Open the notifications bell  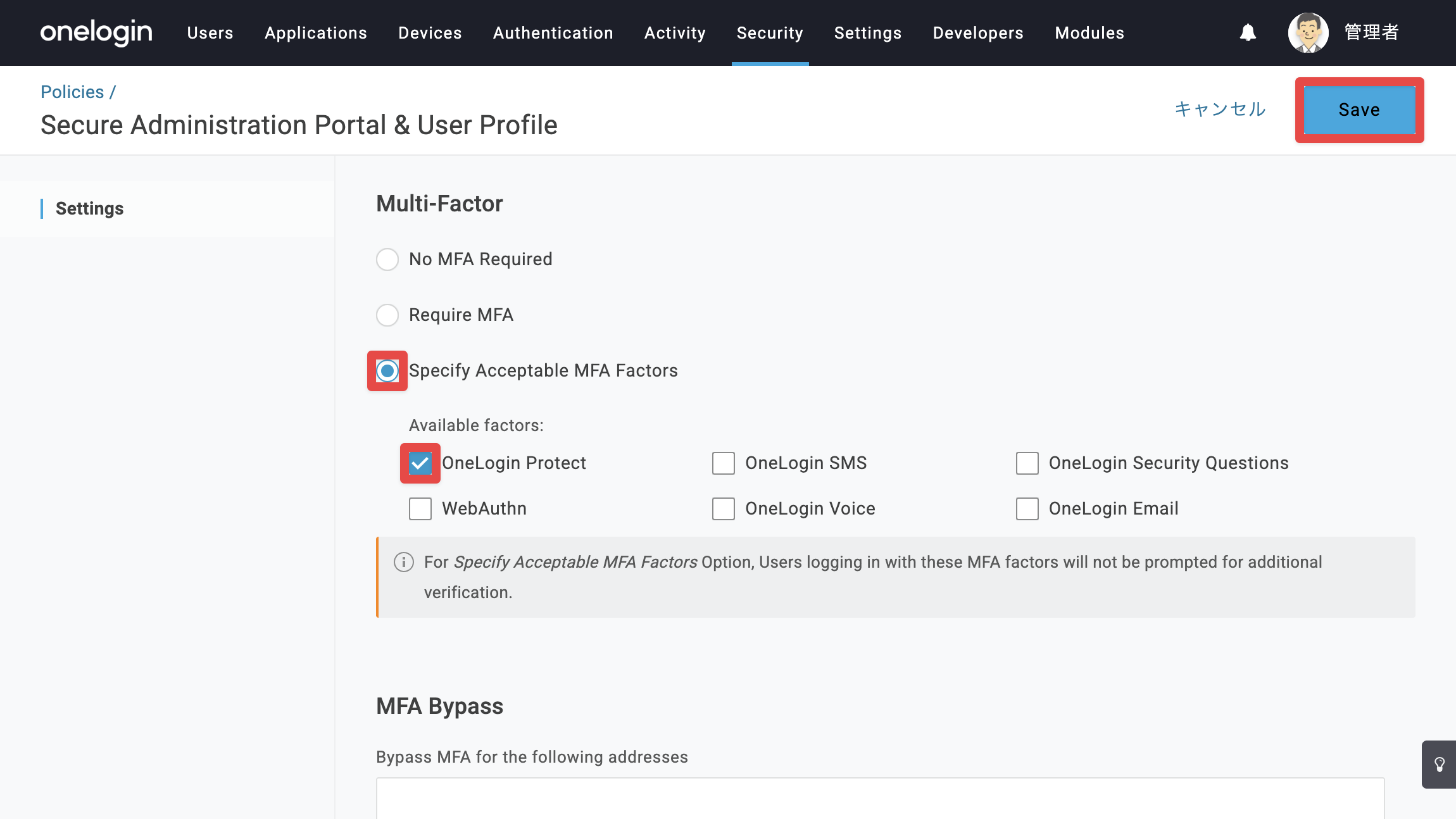tap(1248, 32)
